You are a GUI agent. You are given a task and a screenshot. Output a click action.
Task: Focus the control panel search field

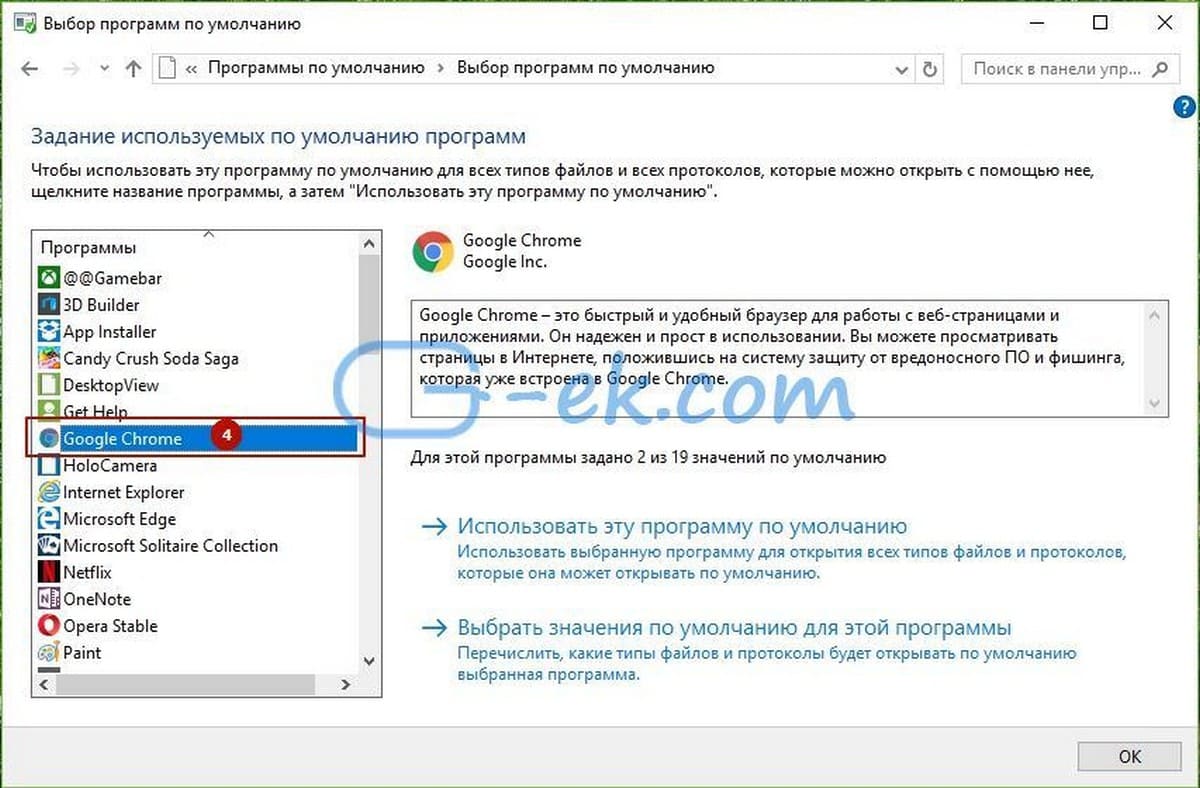1067,69
